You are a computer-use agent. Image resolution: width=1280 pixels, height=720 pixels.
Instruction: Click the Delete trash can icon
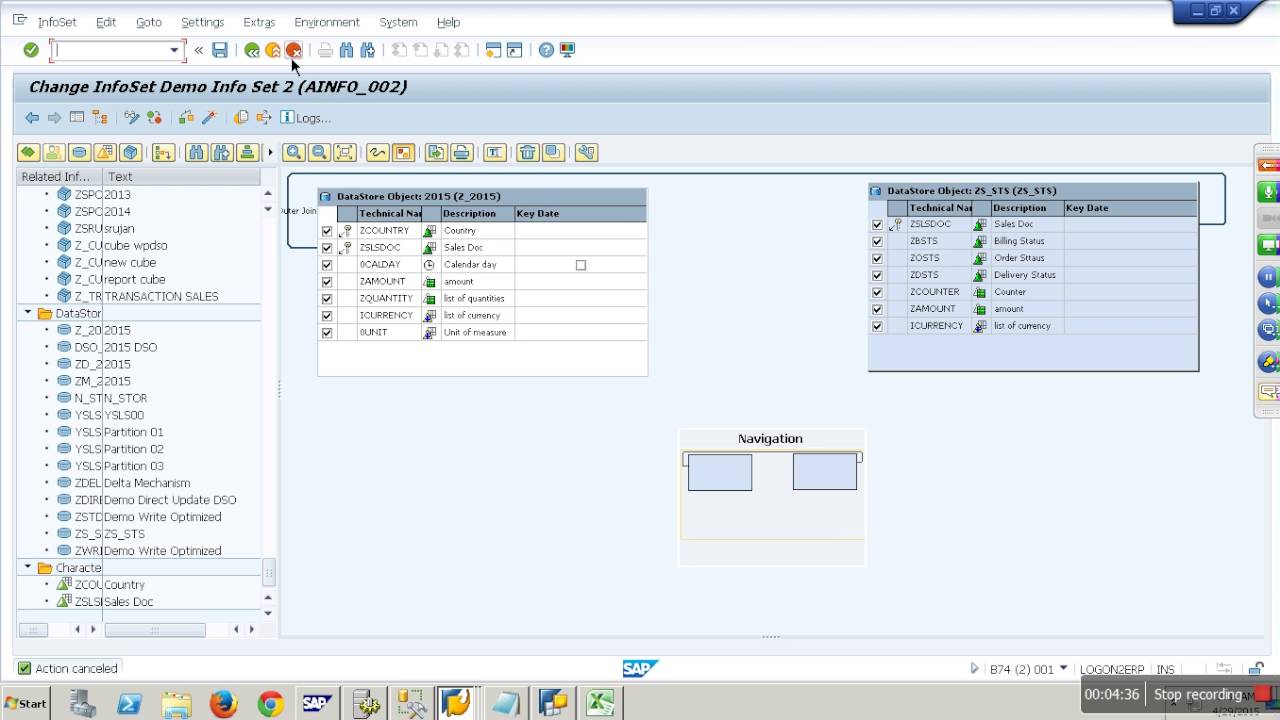tap(527, 152)
